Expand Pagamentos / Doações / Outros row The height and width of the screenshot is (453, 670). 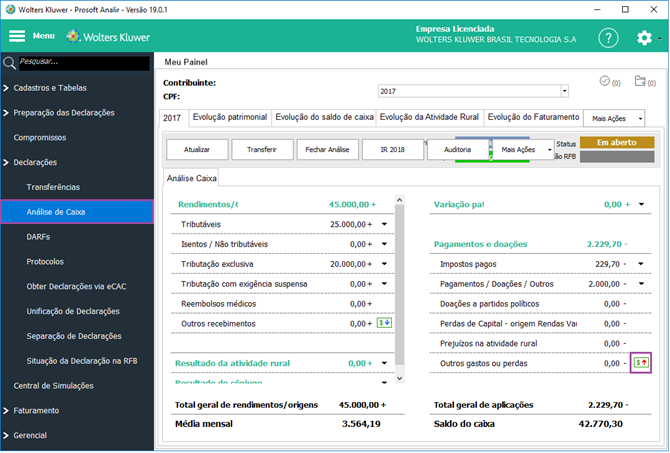tap(641, 284)
